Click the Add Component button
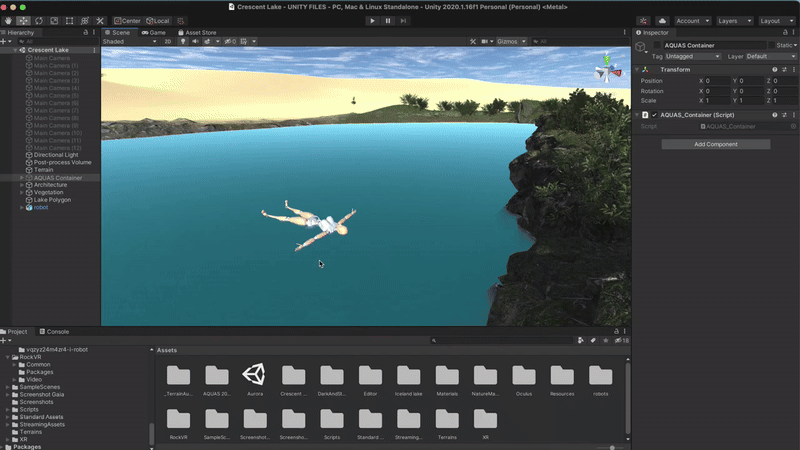Image resolution: width=800 pixels, height=450 pixels. 716,144
